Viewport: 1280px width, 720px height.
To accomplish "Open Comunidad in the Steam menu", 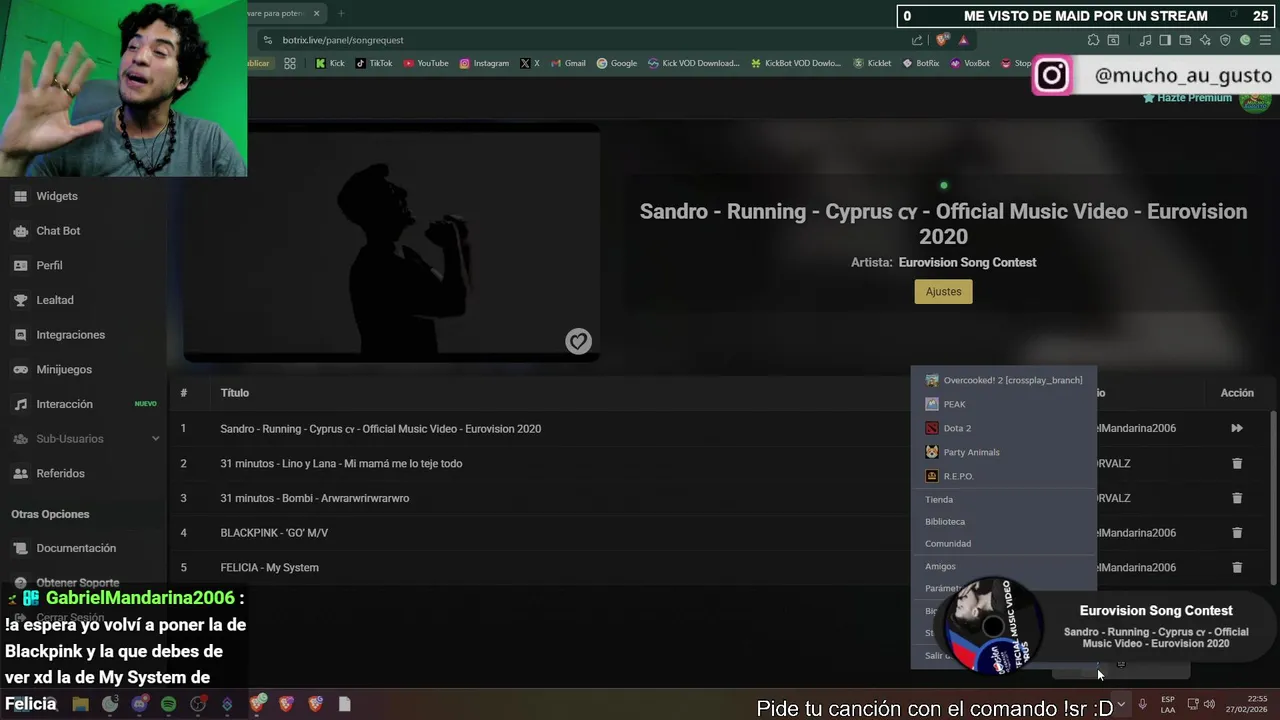I will 948,544.
